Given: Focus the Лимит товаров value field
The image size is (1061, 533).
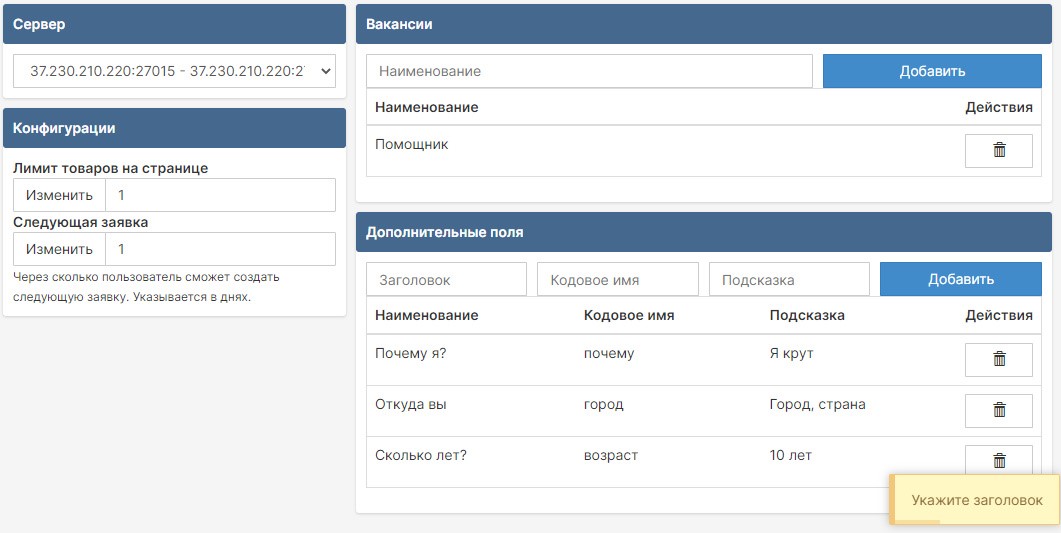Looking at the screenshot, I should click(x=220, y=195).
